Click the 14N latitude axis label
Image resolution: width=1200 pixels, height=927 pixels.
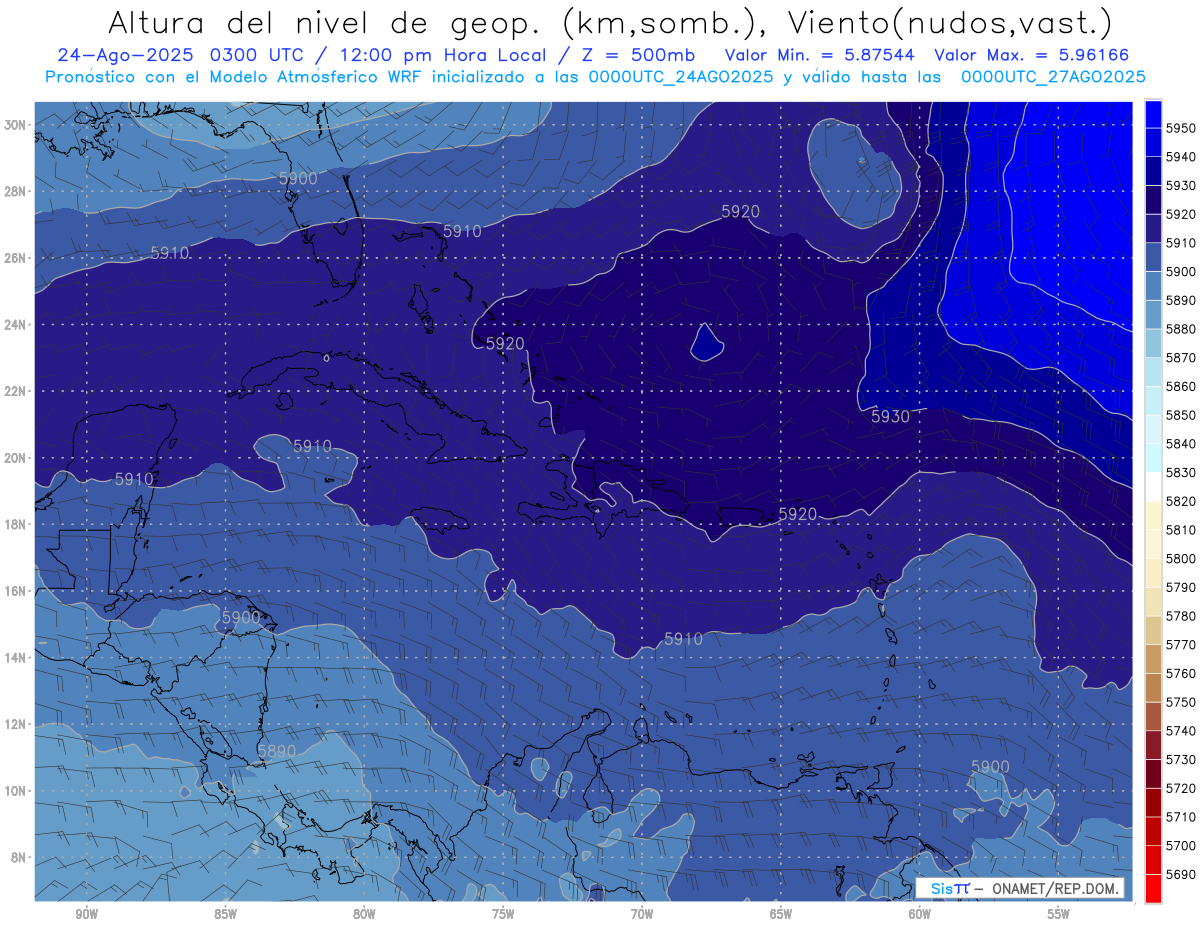pos(15,657)
